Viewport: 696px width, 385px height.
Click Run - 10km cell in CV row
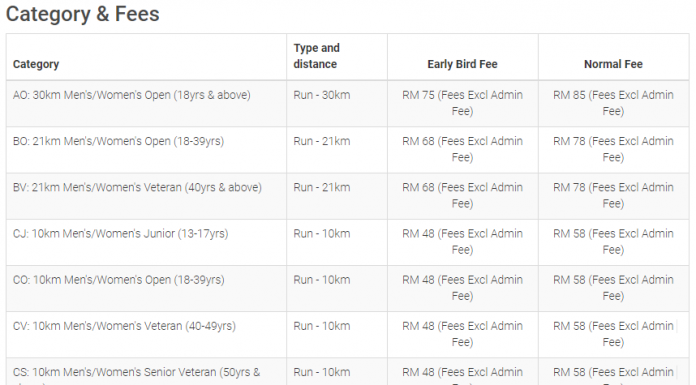pyautogui.click(x=322, y=326)
